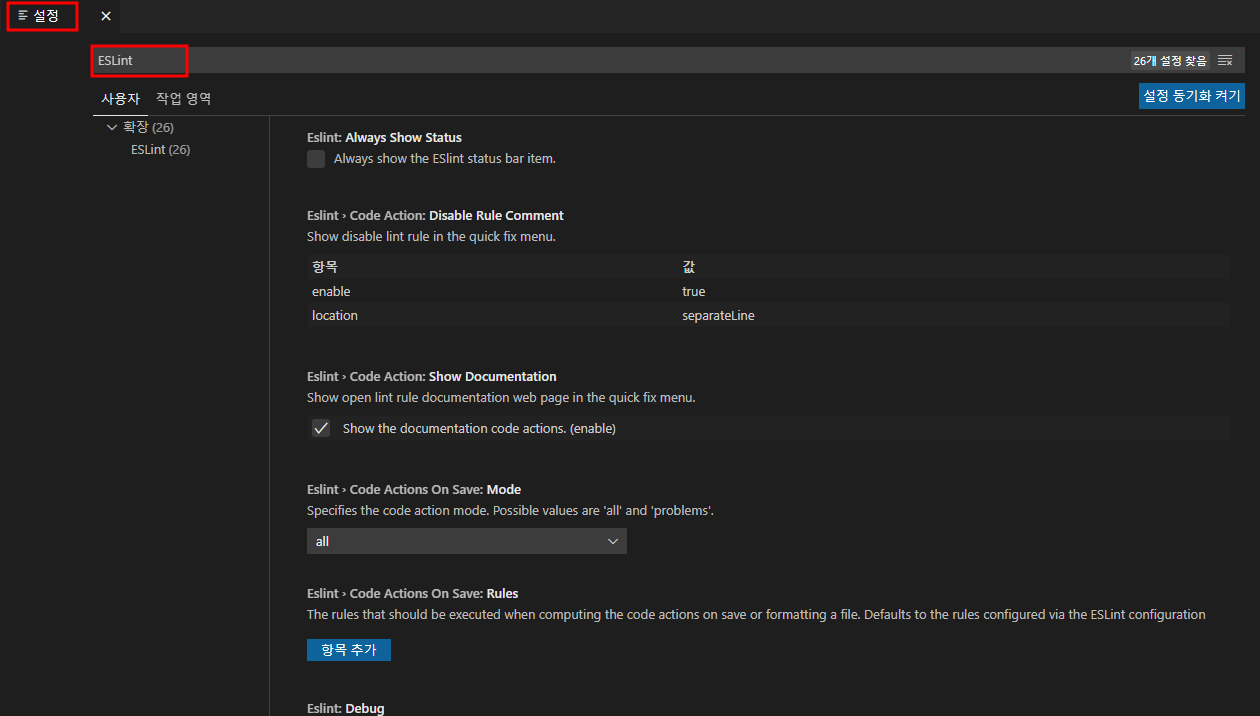The height and width of the screenshot is (716, 1260).
Task: Click the clear settings search filter icon
Action: click(x=1225, y=61)
